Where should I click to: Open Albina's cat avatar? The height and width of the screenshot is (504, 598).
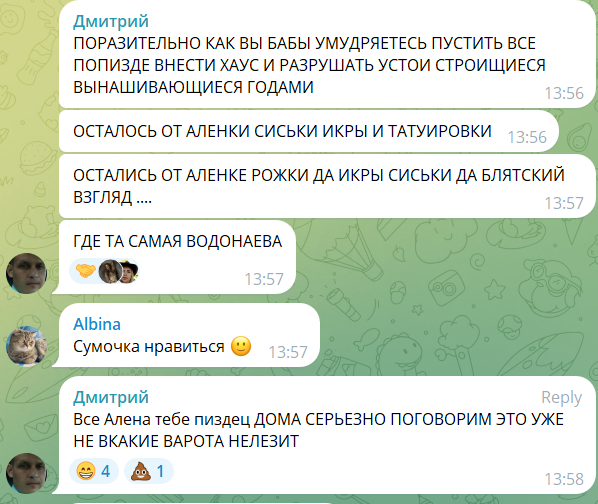(26, 346)
